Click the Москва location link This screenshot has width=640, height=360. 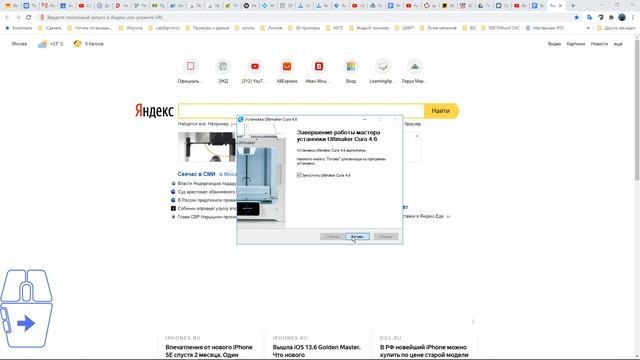click(19, 44)
